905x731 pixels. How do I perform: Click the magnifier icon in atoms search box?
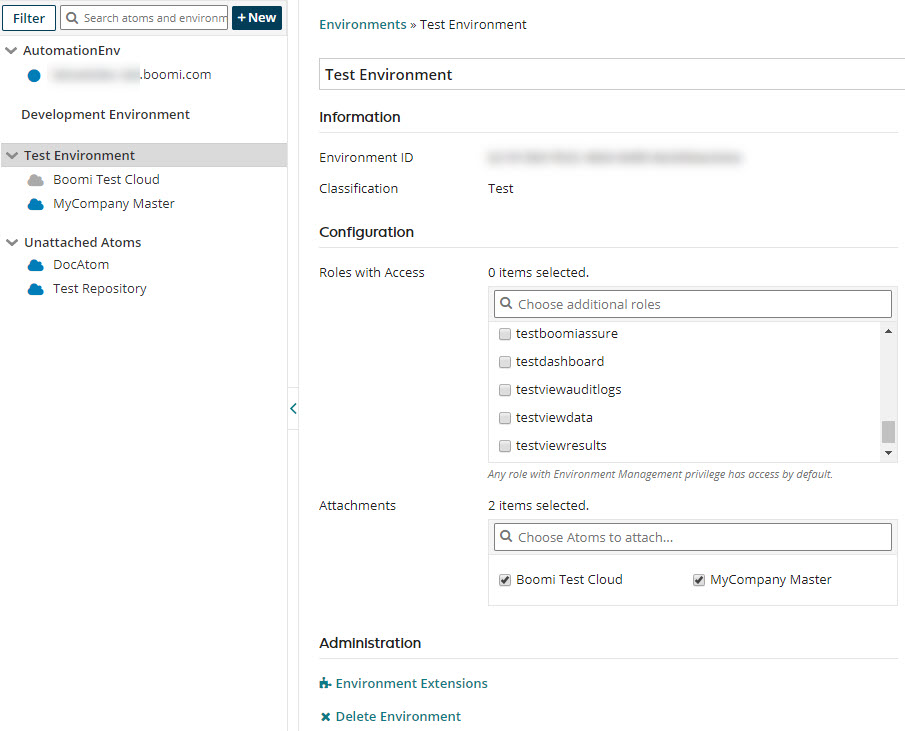[x=72, y=18]
